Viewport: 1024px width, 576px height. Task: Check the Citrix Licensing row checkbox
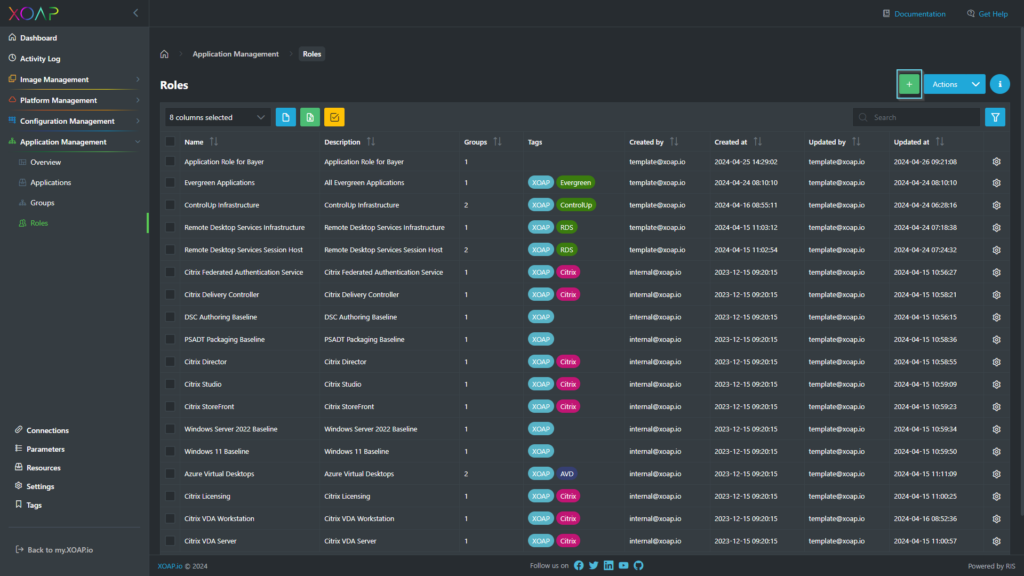point(170,496)
